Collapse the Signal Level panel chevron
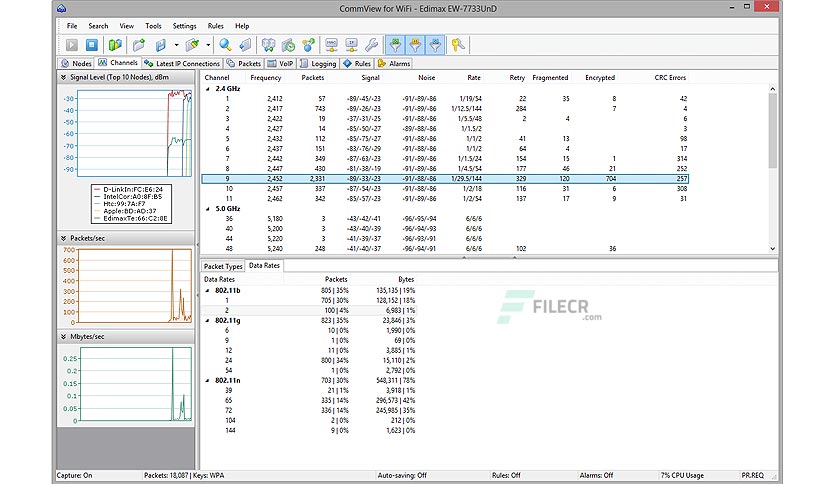 pos(63,77)
